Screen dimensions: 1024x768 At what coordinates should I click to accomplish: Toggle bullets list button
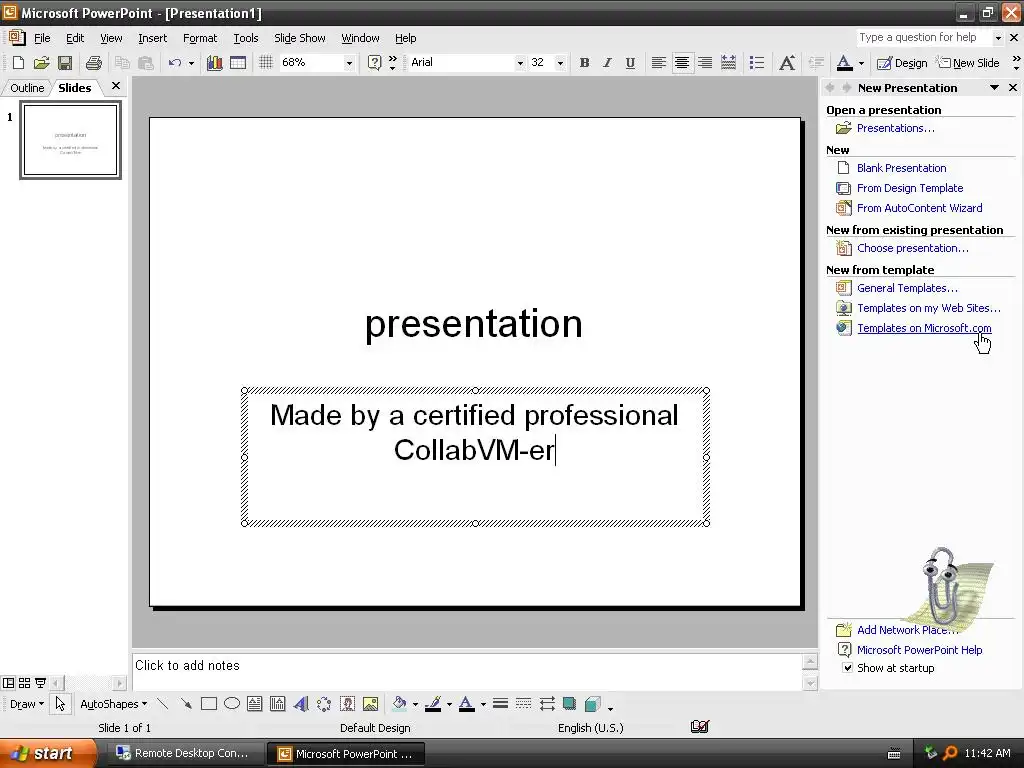(757, 63)
